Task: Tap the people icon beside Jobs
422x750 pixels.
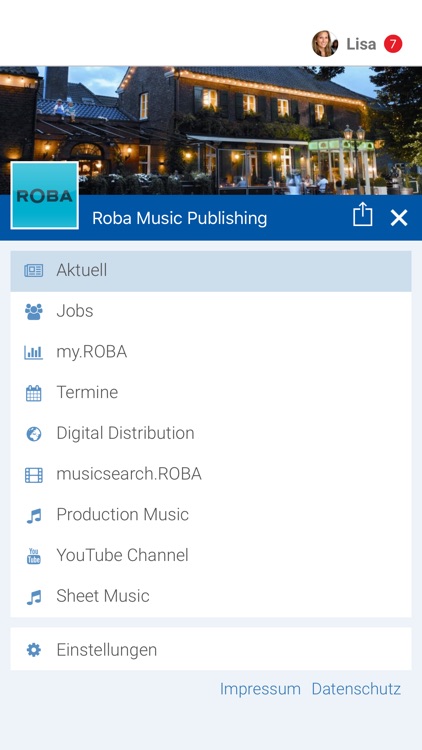Action: [33, 312]
